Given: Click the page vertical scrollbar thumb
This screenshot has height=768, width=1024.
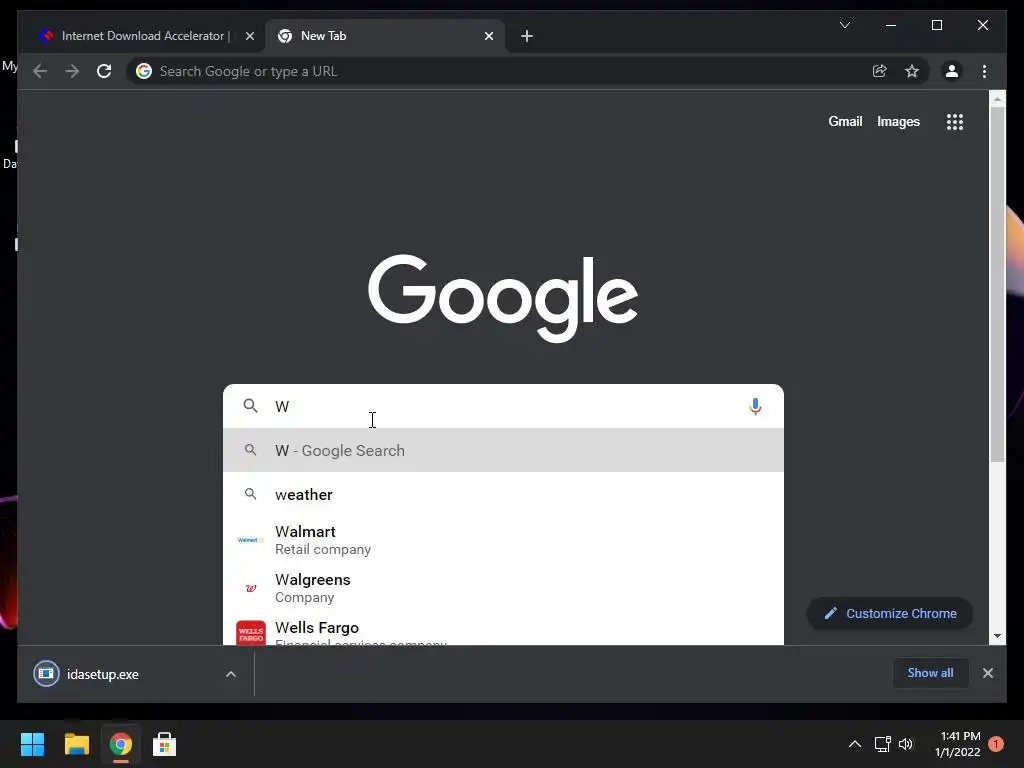Looking at the screenshot, I should point(997,284).
